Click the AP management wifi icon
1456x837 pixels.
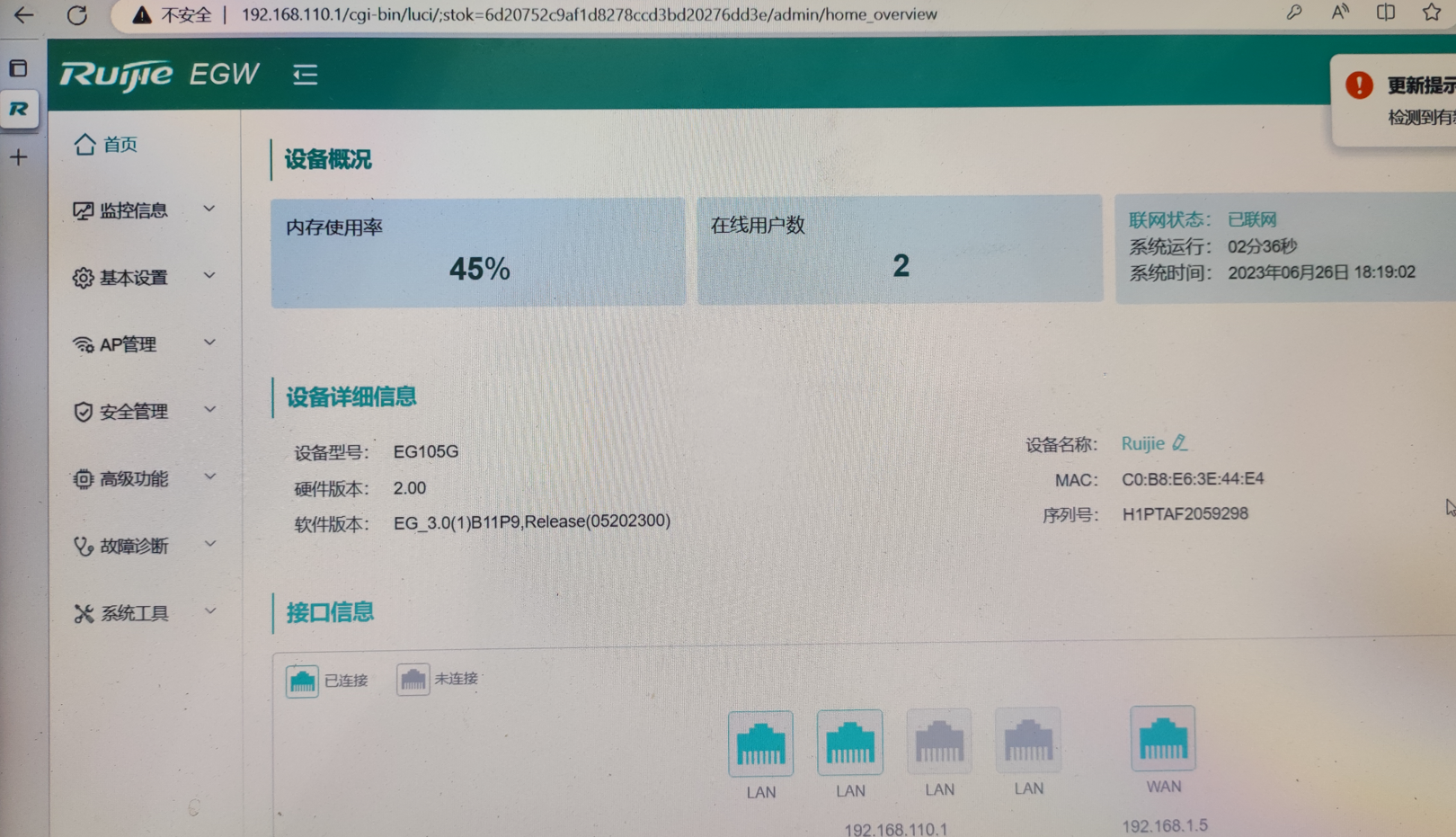(83, 344)
